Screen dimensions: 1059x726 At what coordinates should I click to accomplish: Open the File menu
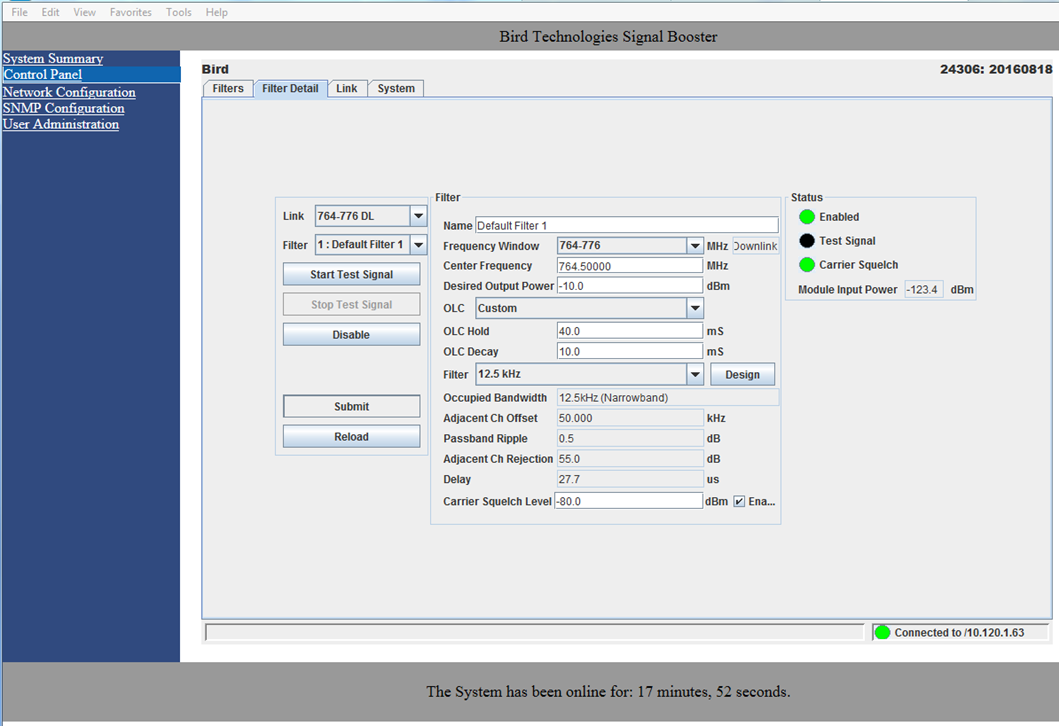[20, 12]
